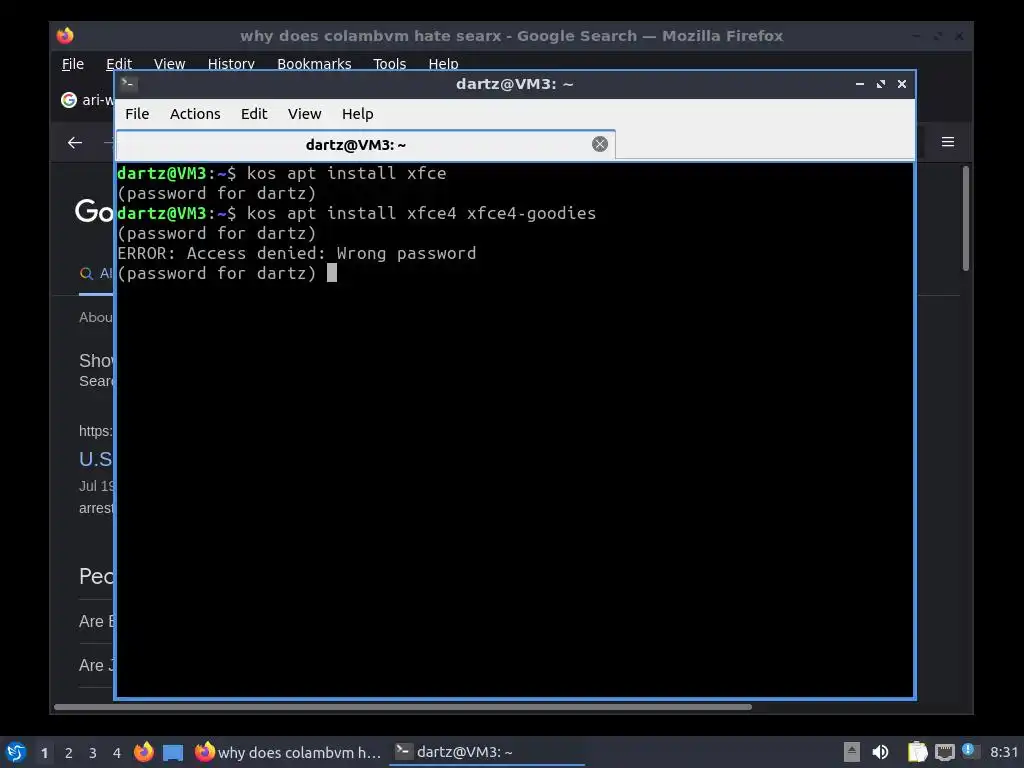
Task: Select the Google favicon Firefox tab
Action: click(69, 100)
